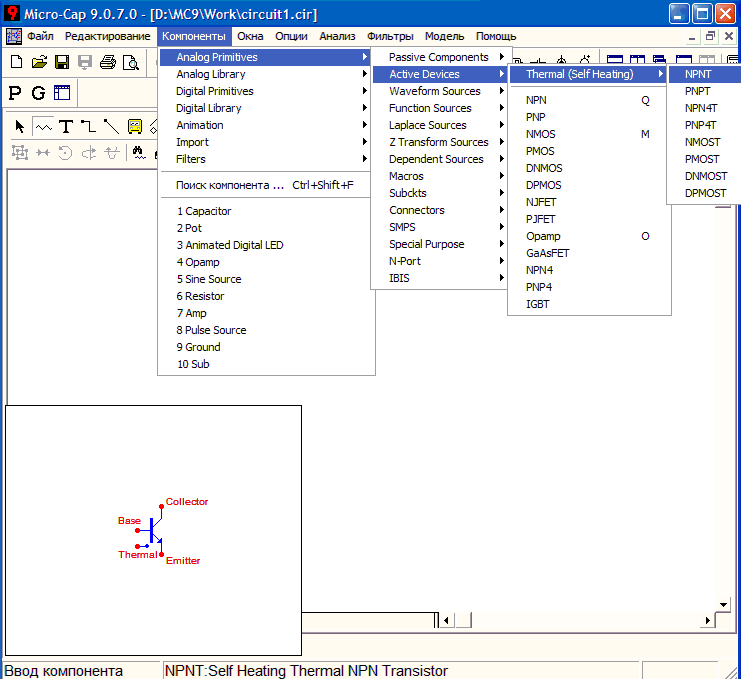
Task: Open the Помощь menu
Action: pos(496,36)
